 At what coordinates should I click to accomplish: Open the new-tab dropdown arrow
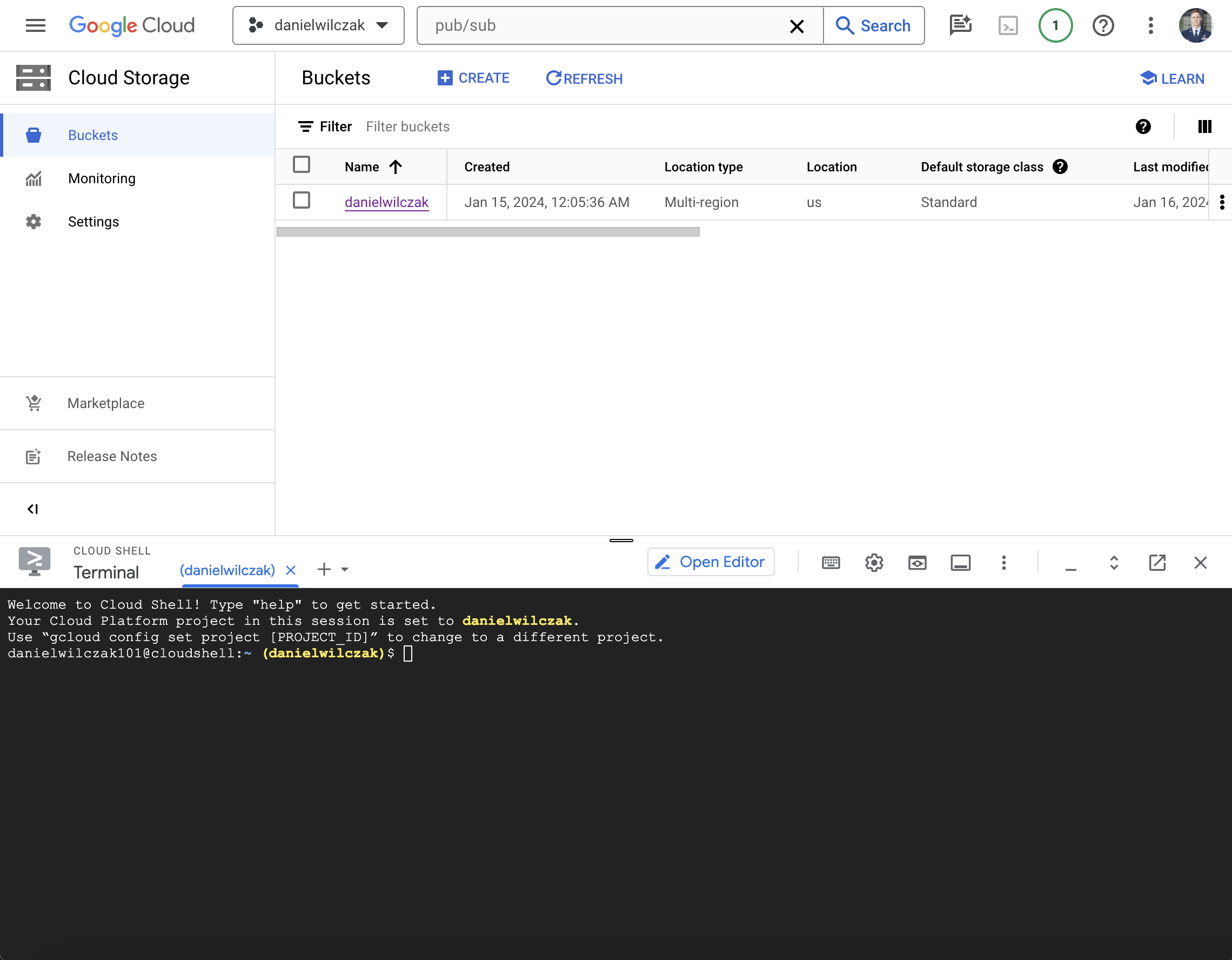[345, 569]
